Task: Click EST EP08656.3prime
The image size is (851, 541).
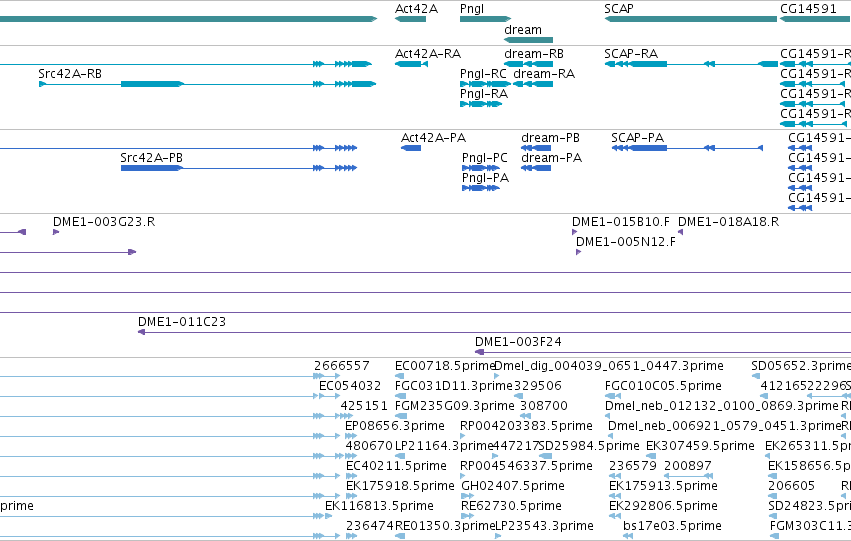Action: tap(395, 426)
